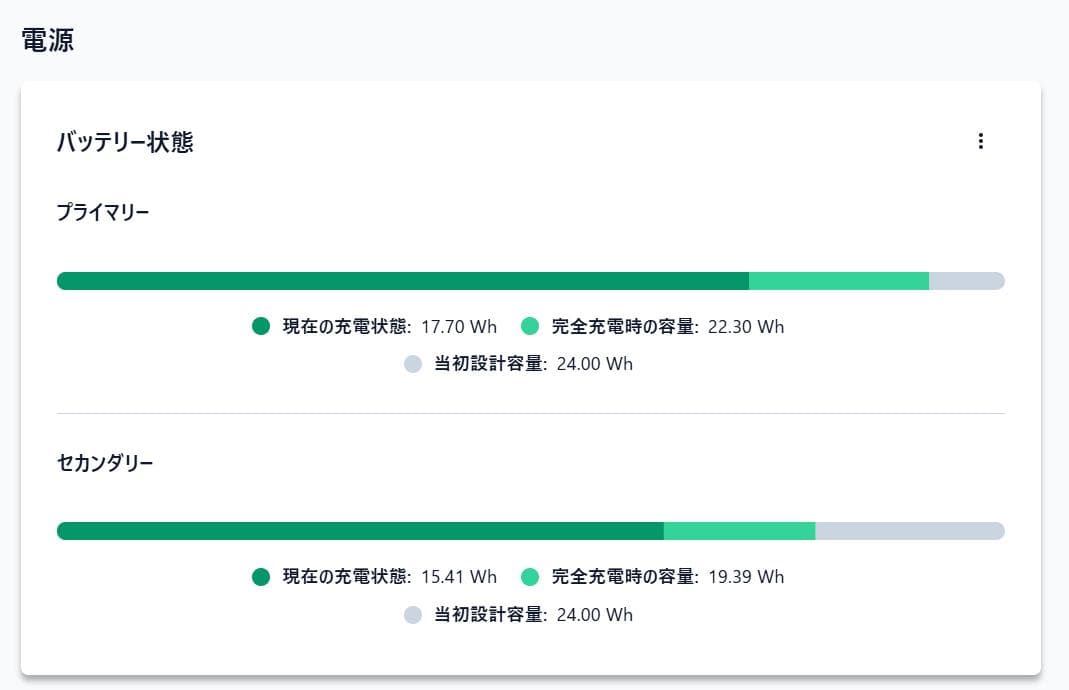Click the 22.30 Wh full charge value

point(745,327)
